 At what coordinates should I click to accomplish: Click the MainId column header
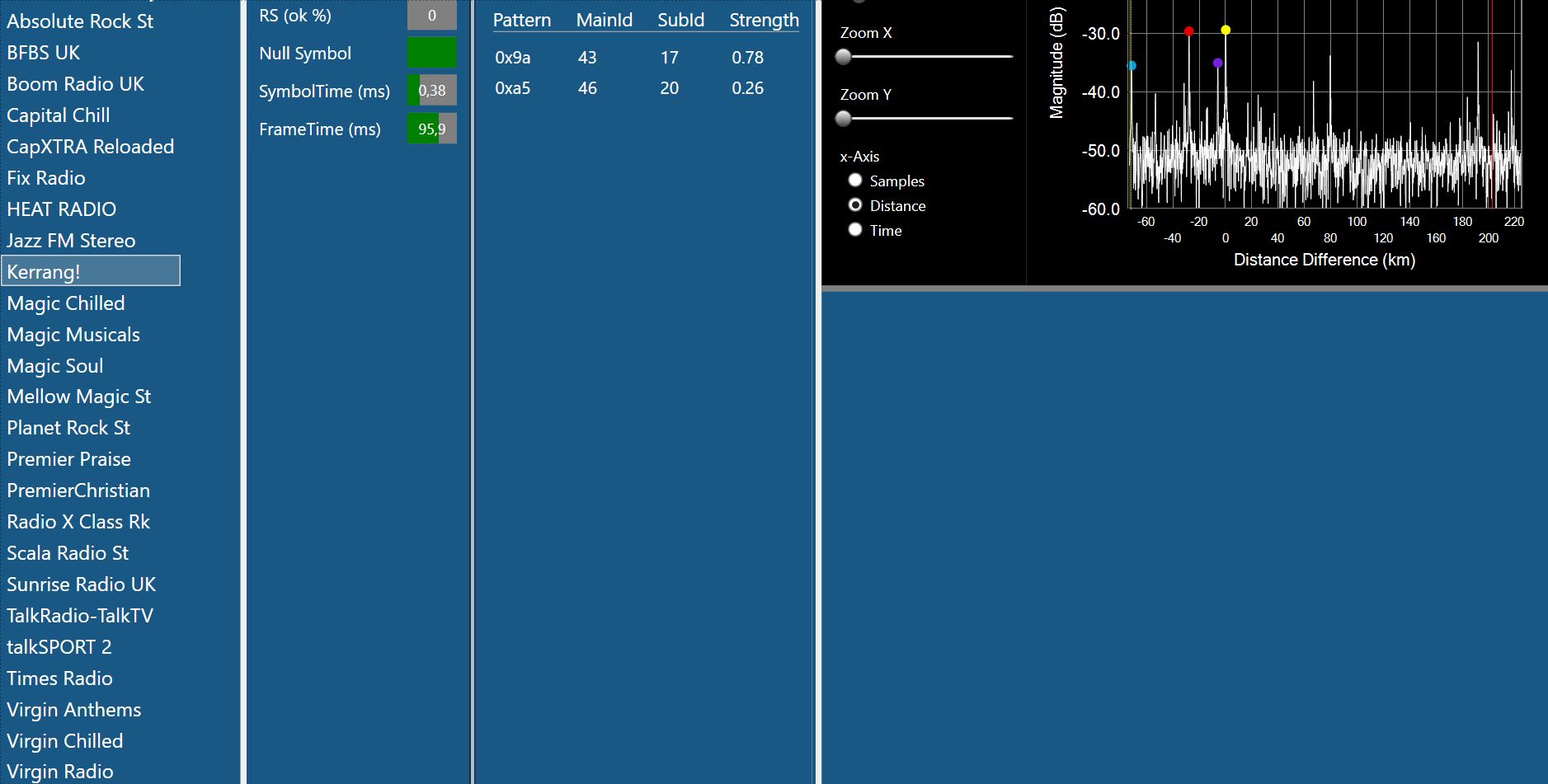pos(604,21)
